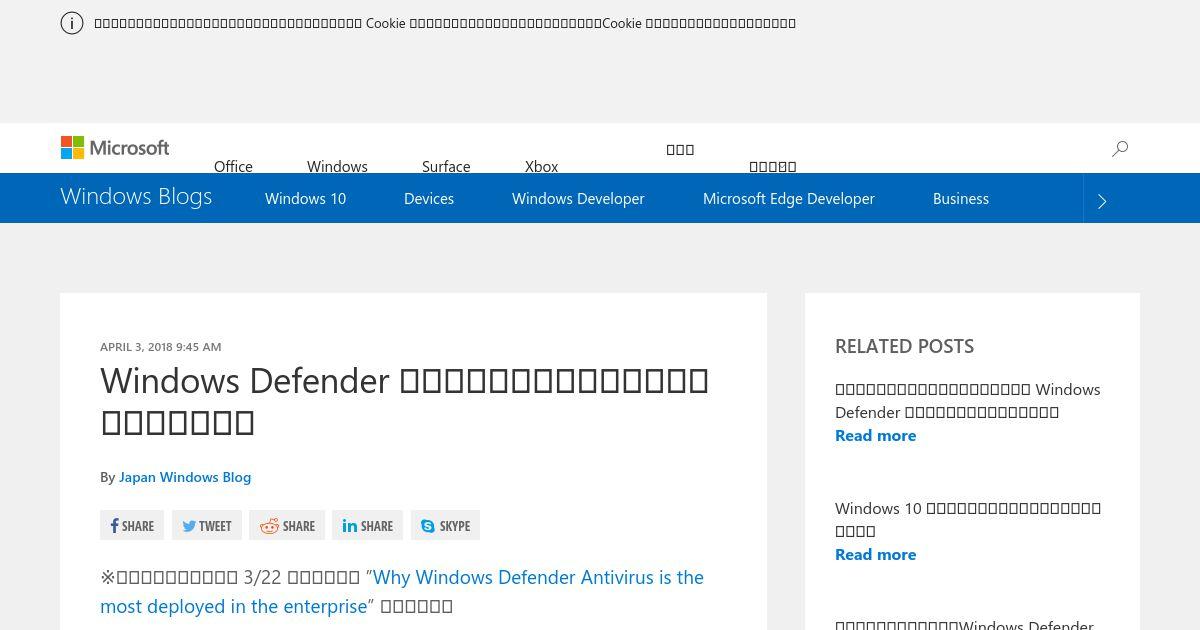Open the Japan Windows Blog author link
The image size is (1200, 630).
pyautogui.click(x=185, y=477)
